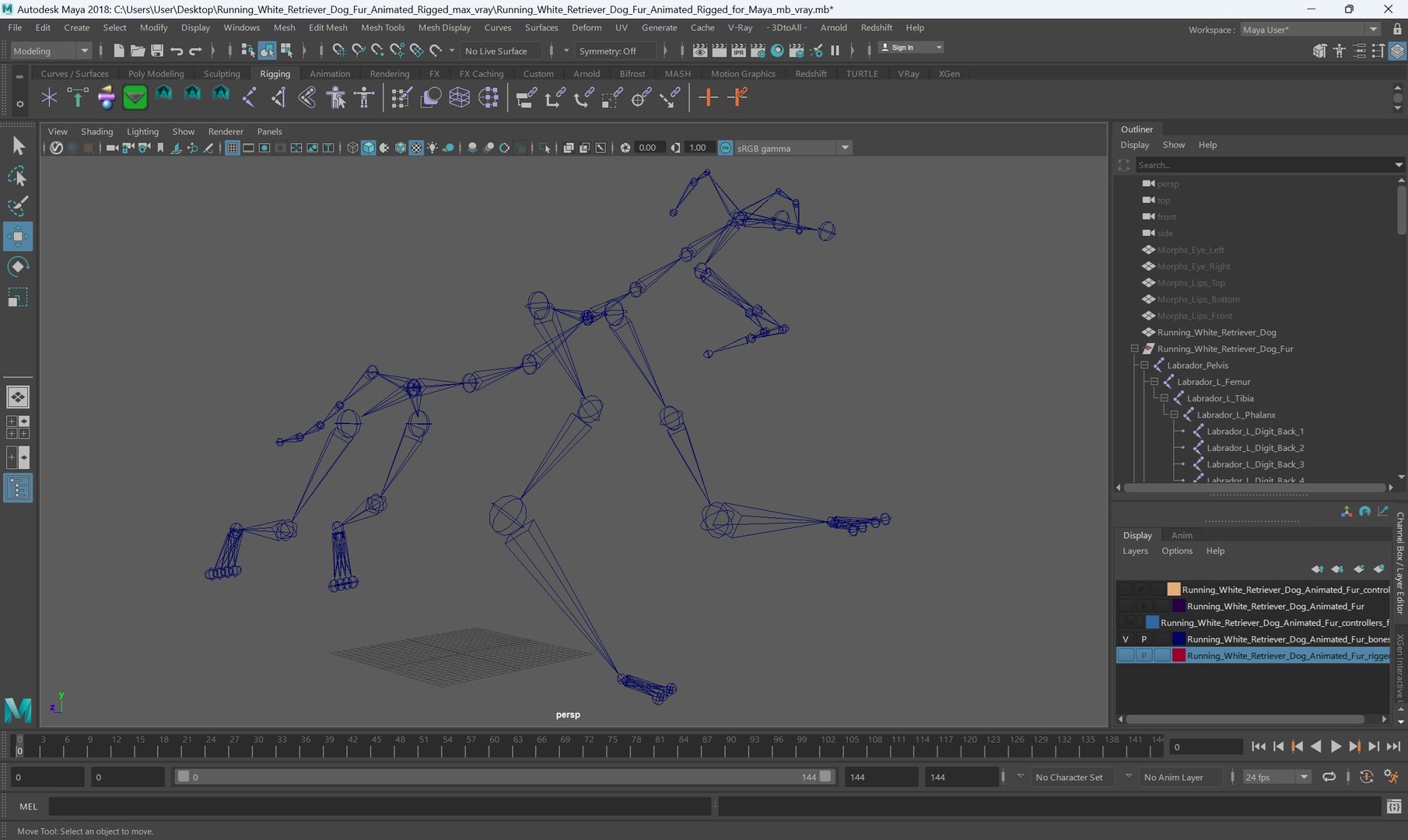Switch to the Anim layer tab
Image resolution: width=1408 pixels, height=840 pixels.
[1182, 535]
